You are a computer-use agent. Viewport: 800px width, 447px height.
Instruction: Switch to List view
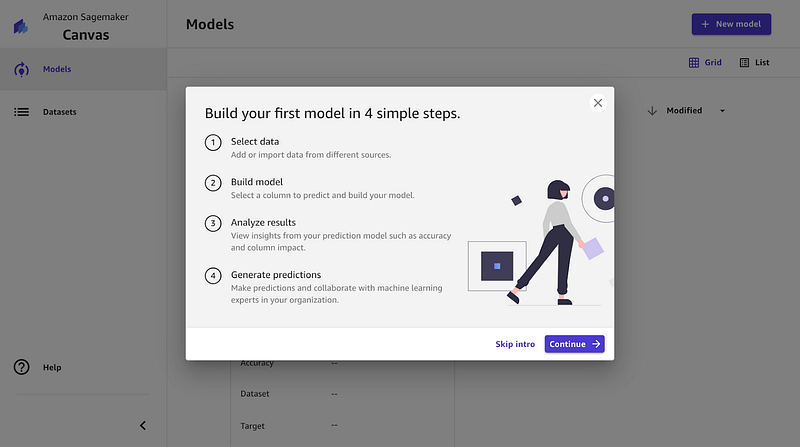click(754, 63)
